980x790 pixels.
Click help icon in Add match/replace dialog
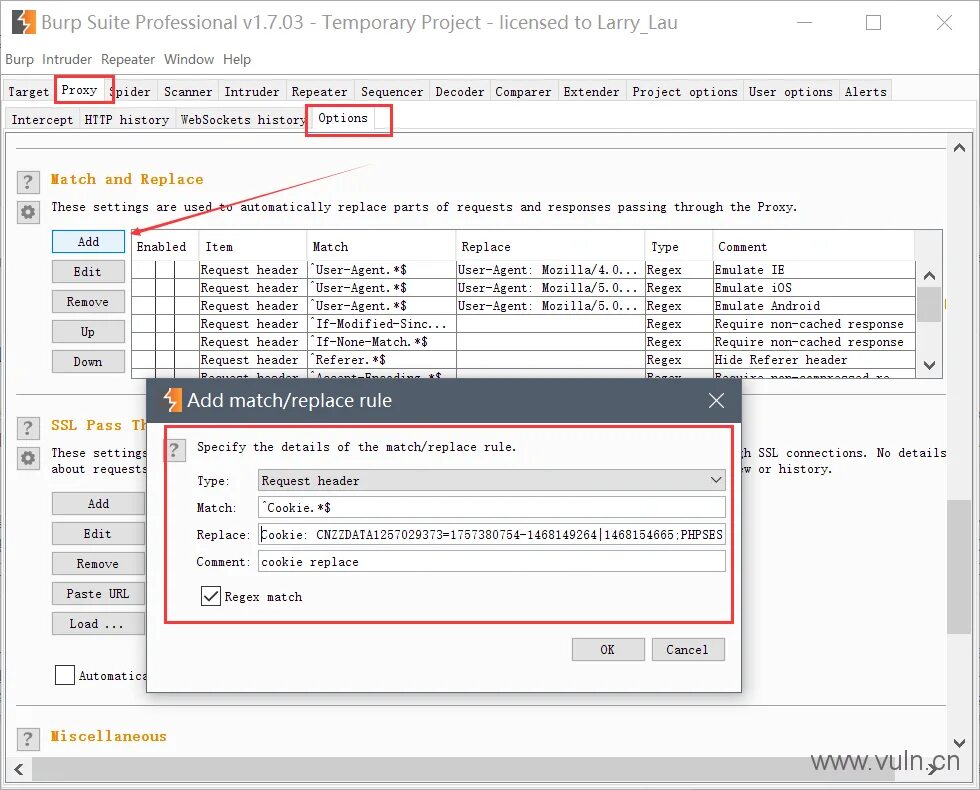[174, 449]
